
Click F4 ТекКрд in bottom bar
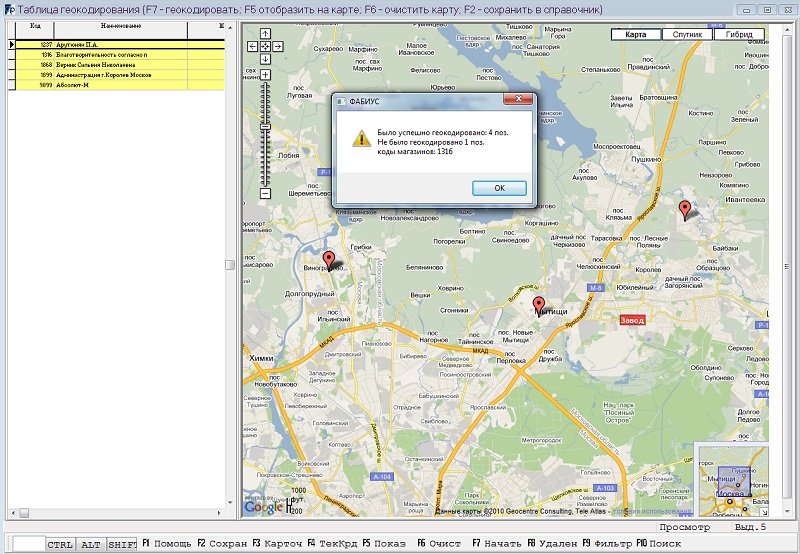[x=332, y=544]
